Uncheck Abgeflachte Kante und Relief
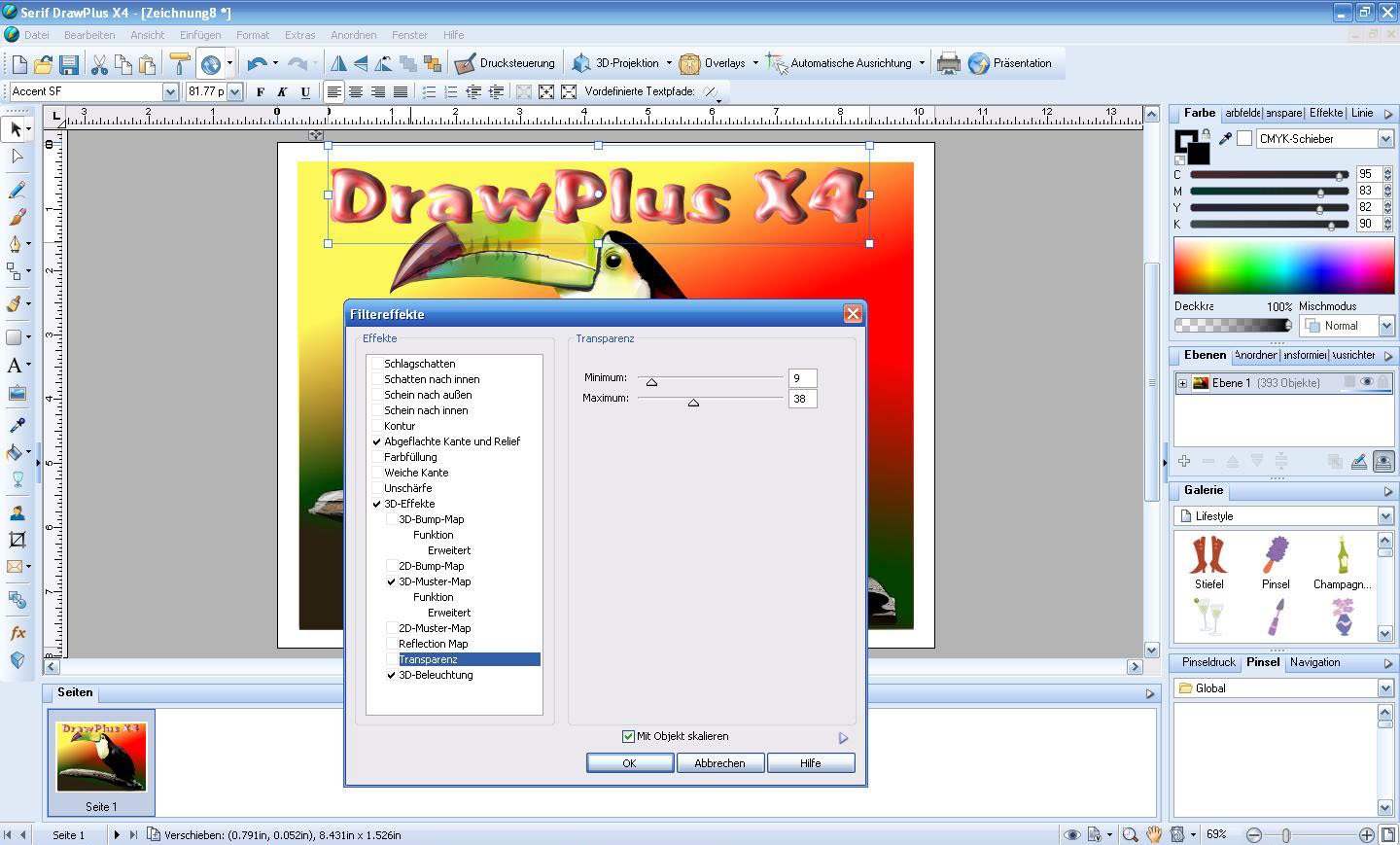 (x=376, y=441)
